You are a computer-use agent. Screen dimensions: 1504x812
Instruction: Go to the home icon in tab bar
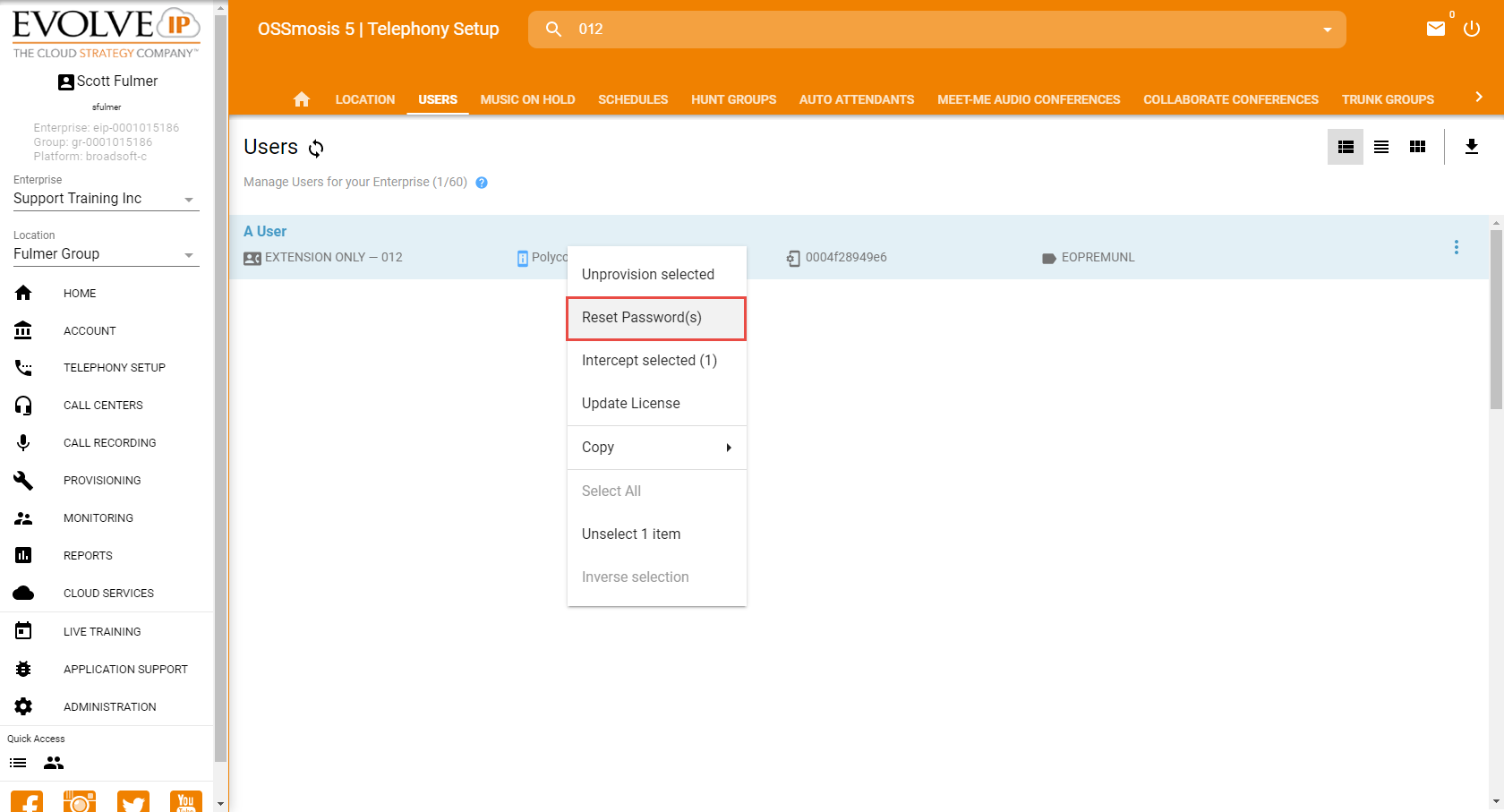coord(302,99)
